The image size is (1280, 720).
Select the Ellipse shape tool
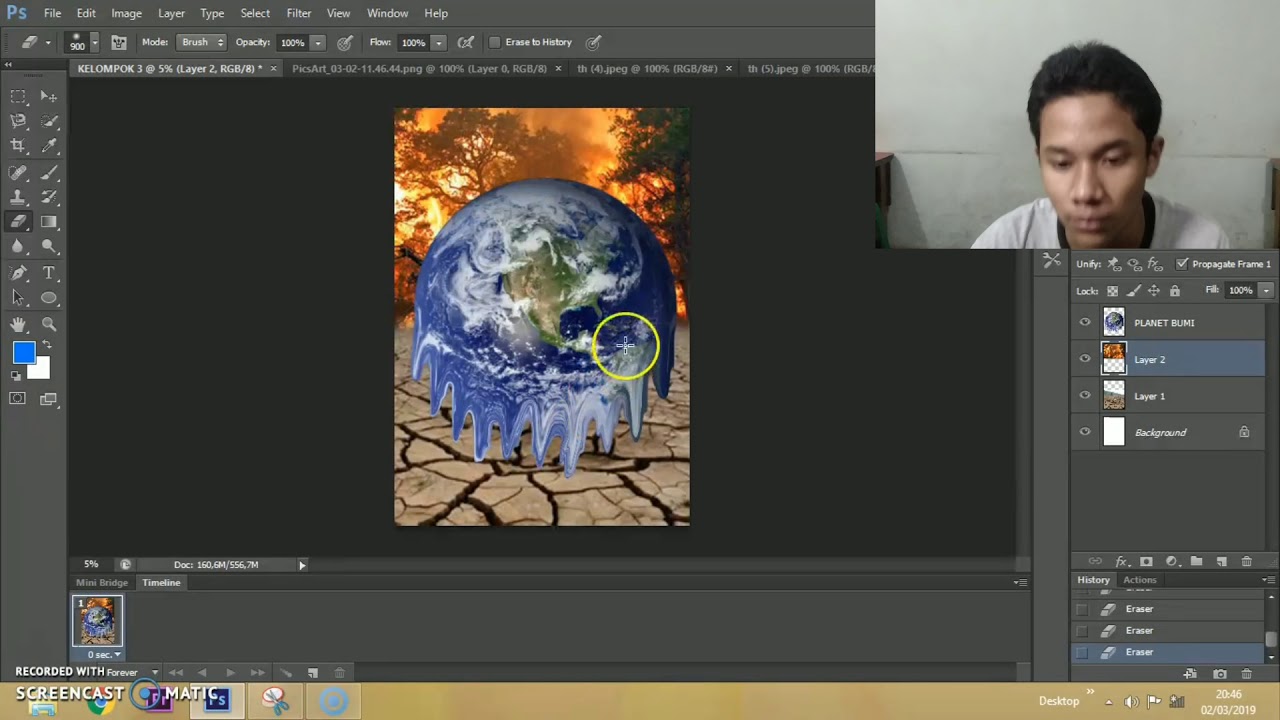[48, 298]
